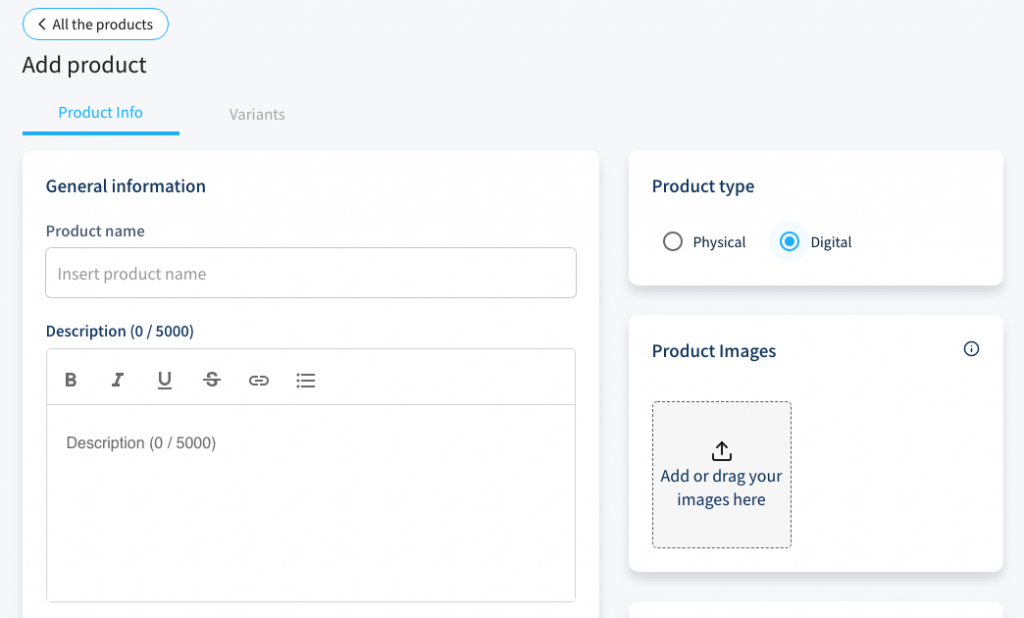Click the Add product heading
The image size is (1024, 618).
click(x=84, y=65)
